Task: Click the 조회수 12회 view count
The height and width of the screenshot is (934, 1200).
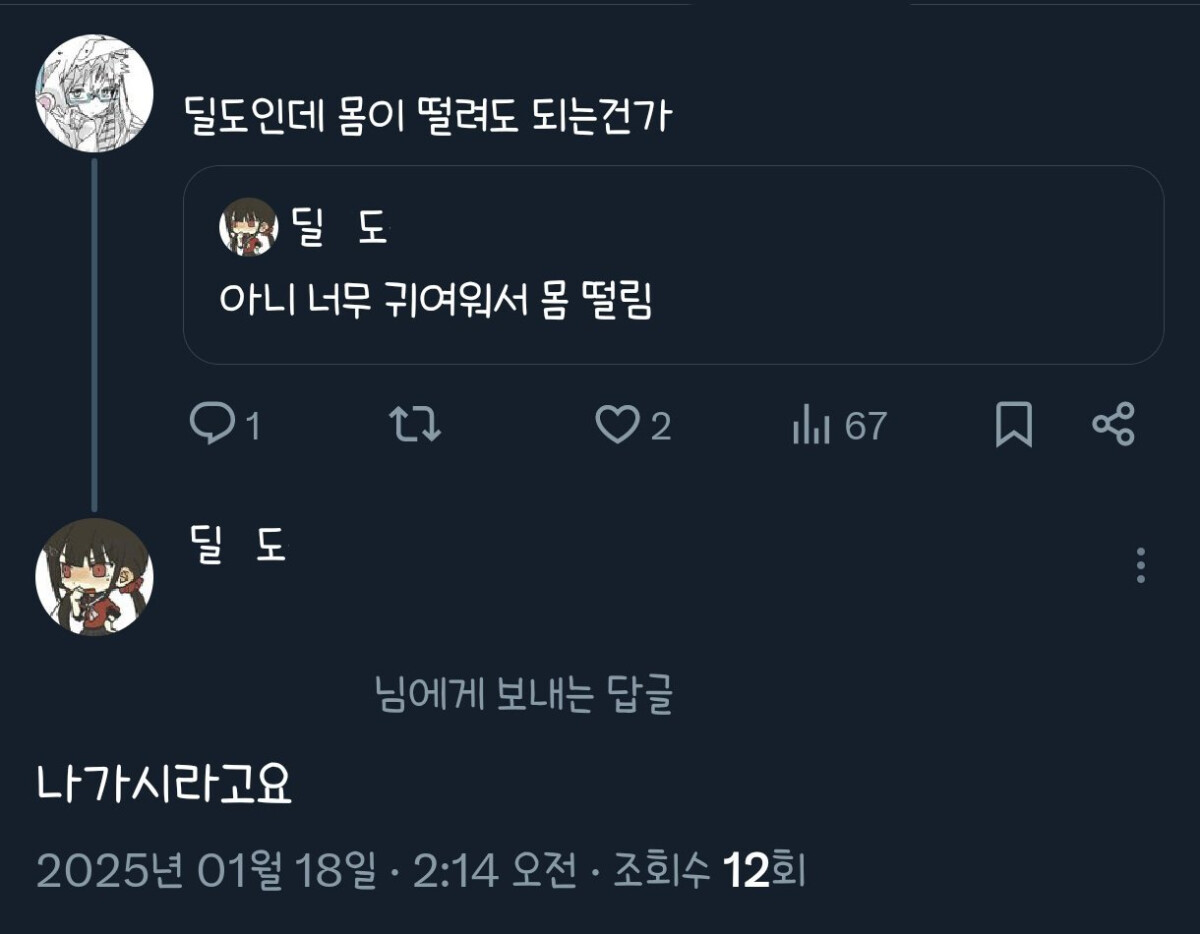Action: pos(710,871)
